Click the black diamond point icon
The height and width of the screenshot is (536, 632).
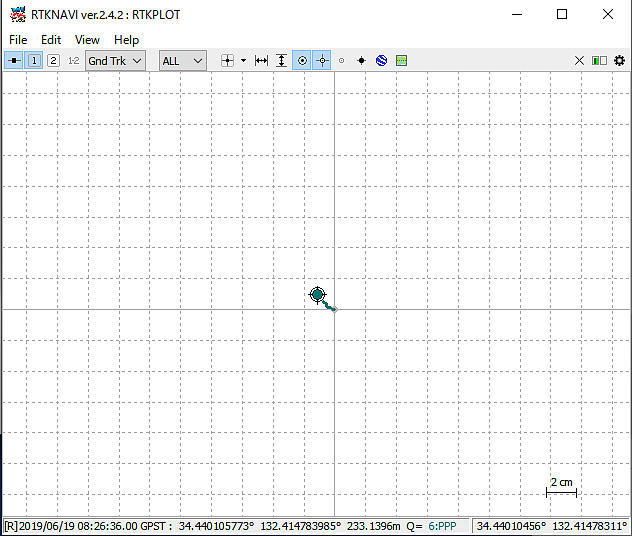tap(362, 61)
